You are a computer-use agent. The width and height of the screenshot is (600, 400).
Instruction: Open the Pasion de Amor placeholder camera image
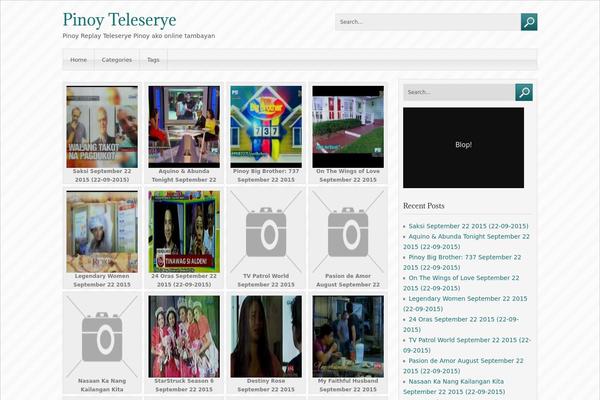pos(348,232)
